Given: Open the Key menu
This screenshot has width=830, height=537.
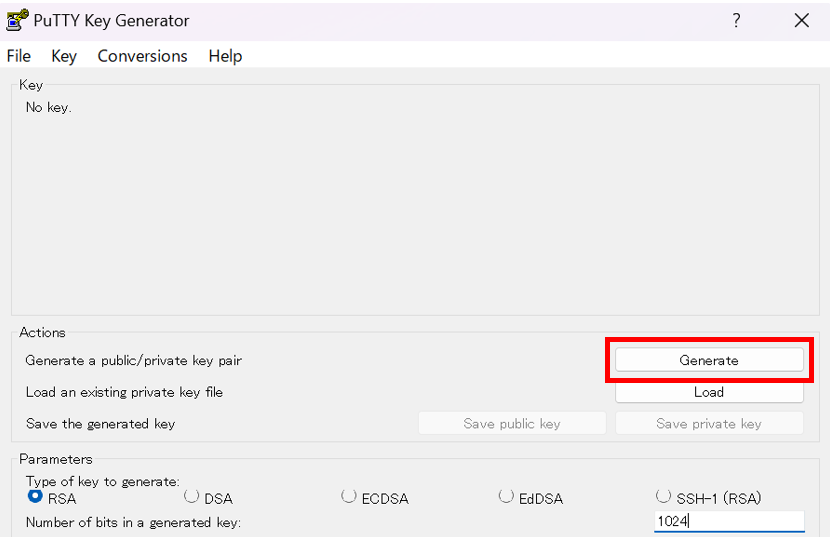Looking at the screenshot, I should click(64, 56).
